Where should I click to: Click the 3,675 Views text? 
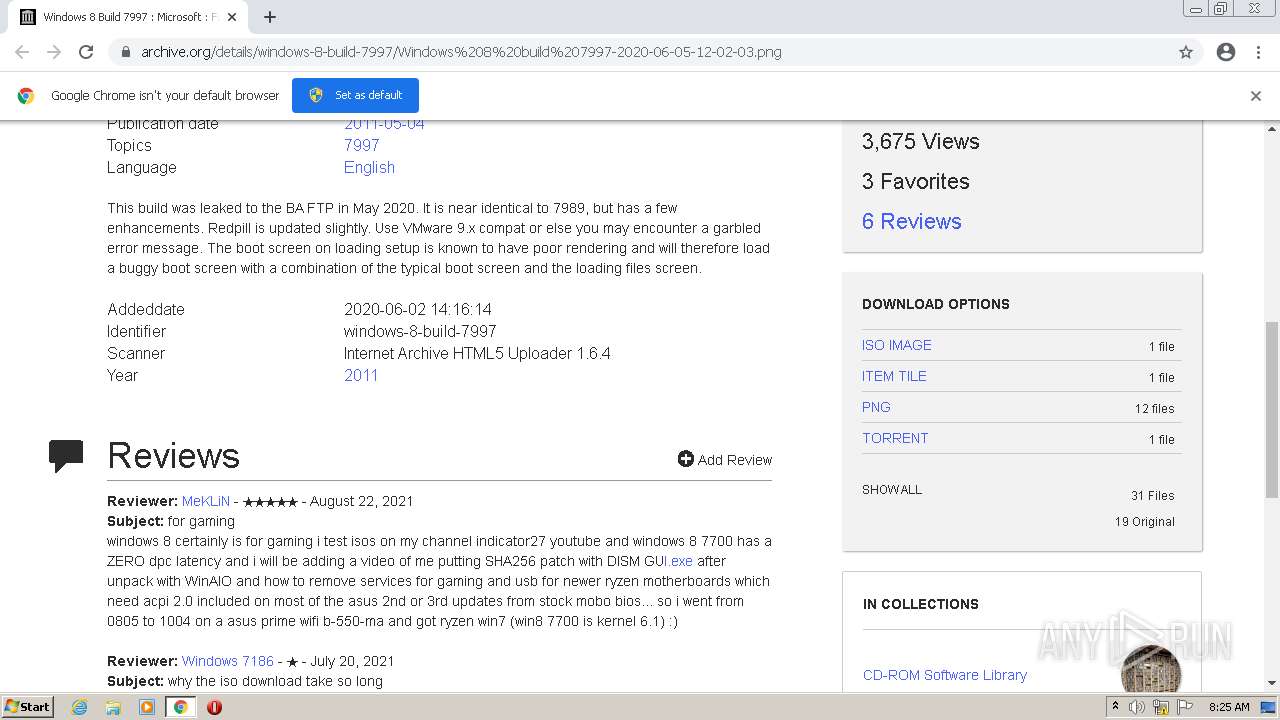click(920, 141)
